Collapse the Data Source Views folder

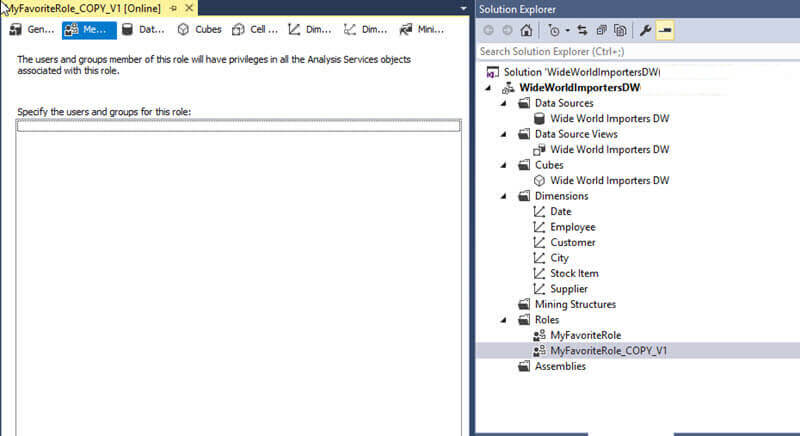(504, 134)
